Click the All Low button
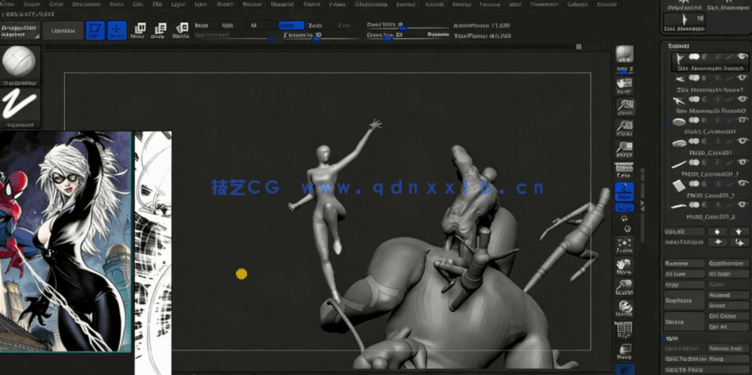The width and height of the screenshot is (752, 375). tap(684, 274)
